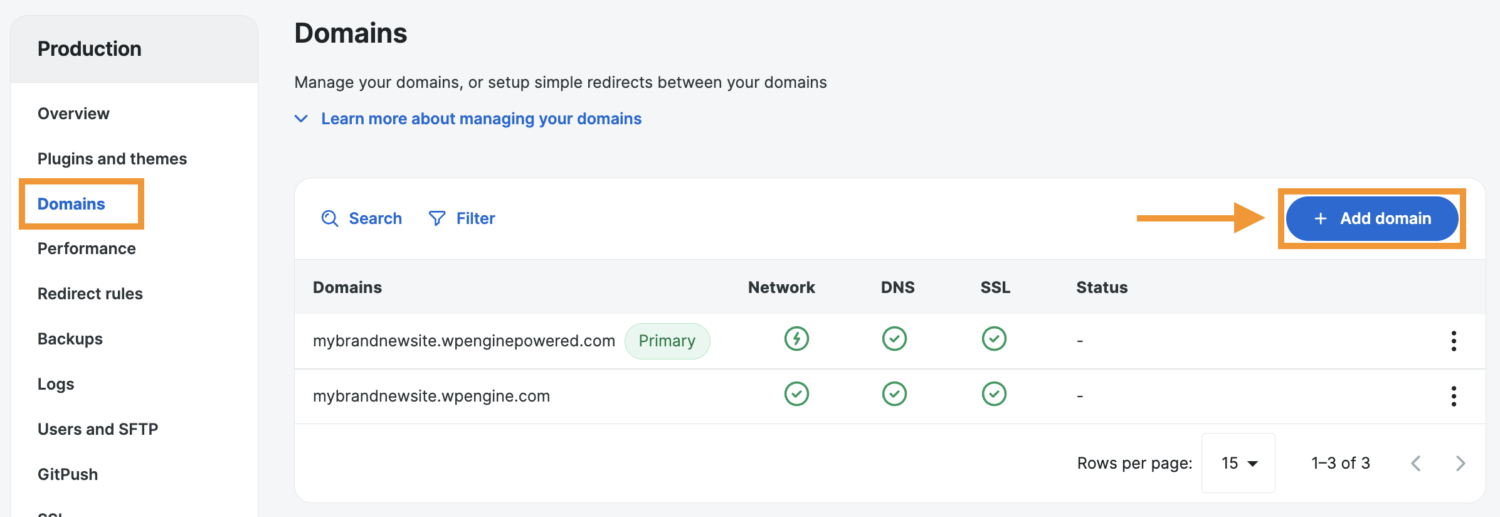
Task: Open Plugins and themes in sidebar
Action: click(x=112, y=159)
